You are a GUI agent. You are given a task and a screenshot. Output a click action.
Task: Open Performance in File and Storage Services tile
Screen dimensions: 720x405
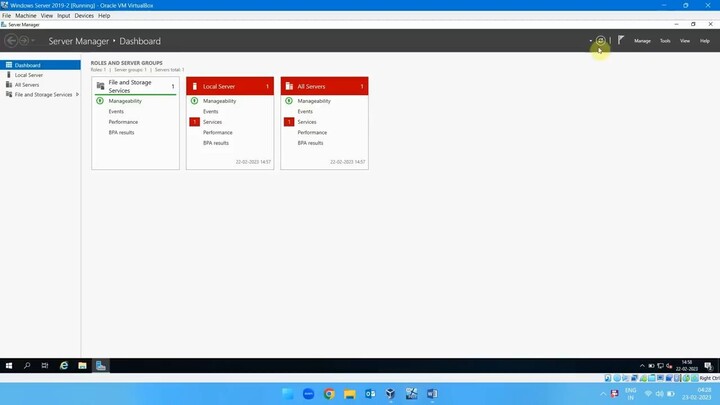123,122
